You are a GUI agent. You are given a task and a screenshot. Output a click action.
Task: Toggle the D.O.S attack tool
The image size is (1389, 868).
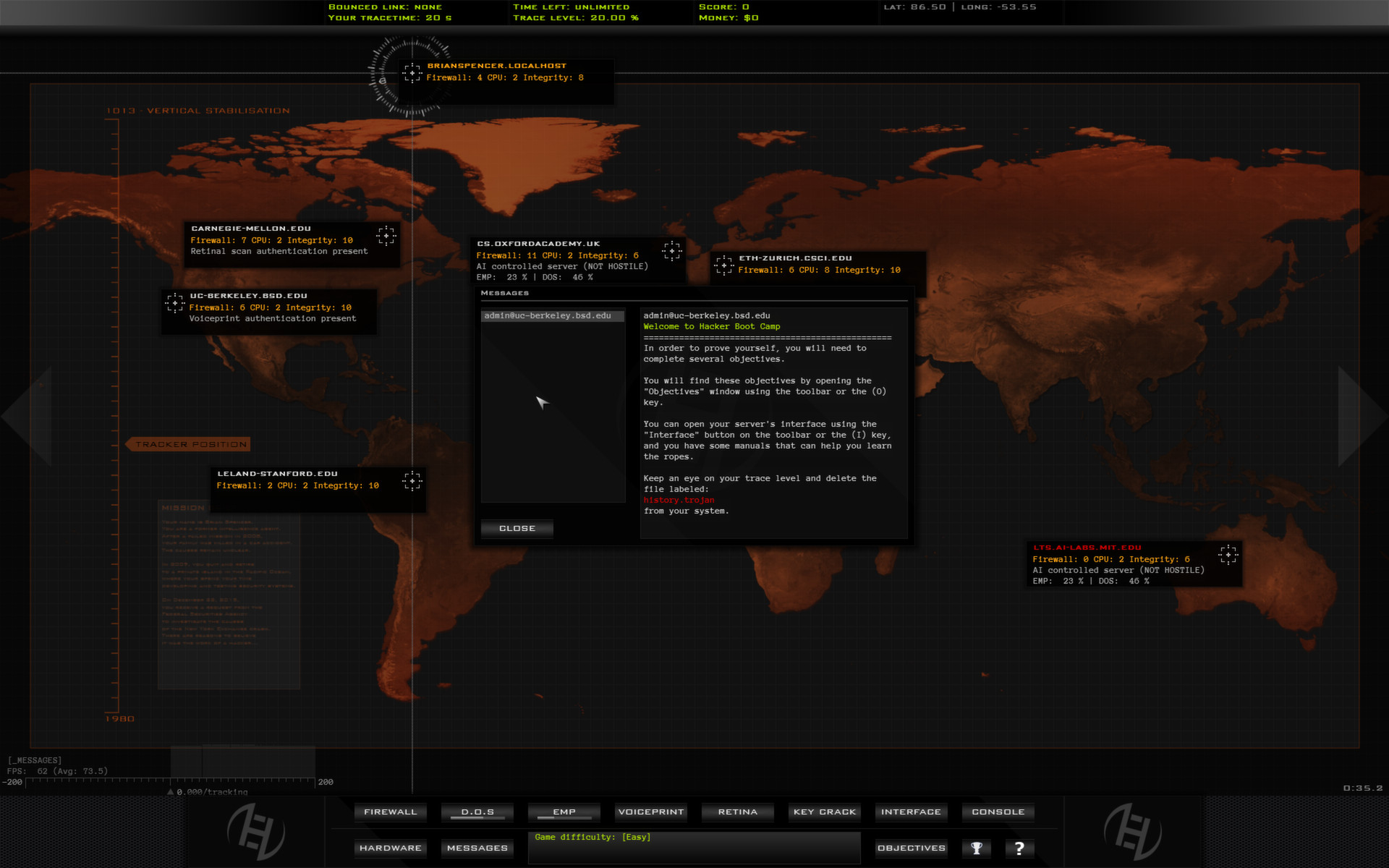click(x=477, y=812)
